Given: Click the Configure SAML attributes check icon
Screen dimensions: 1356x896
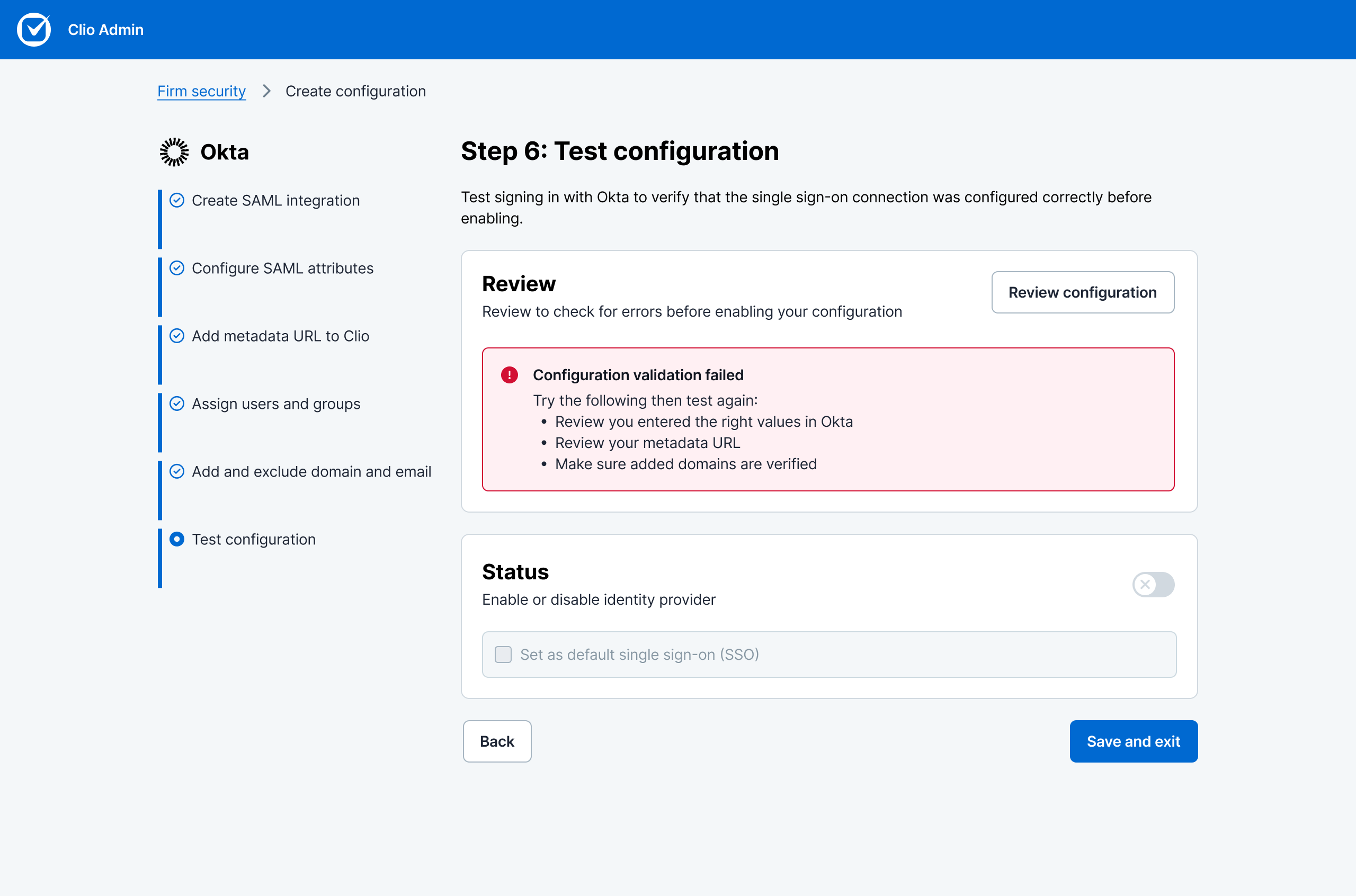Looking at the screenshot, I should click(177, 268).
